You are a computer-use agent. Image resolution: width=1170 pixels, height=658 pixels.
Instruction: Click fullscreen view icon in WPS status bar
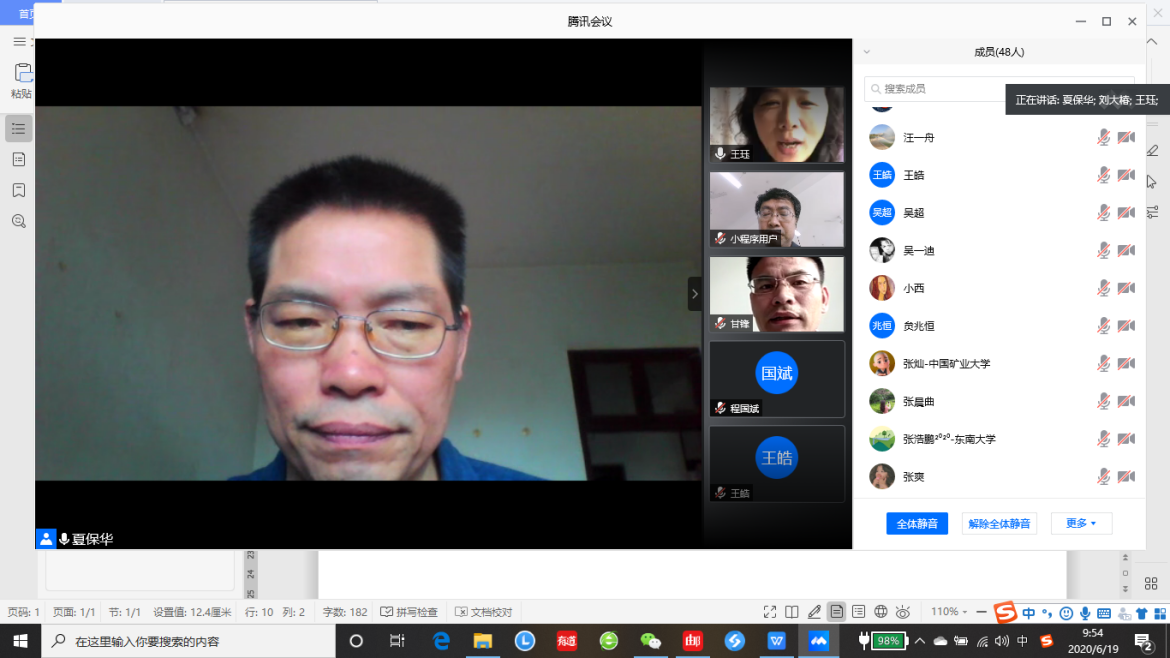769,612
